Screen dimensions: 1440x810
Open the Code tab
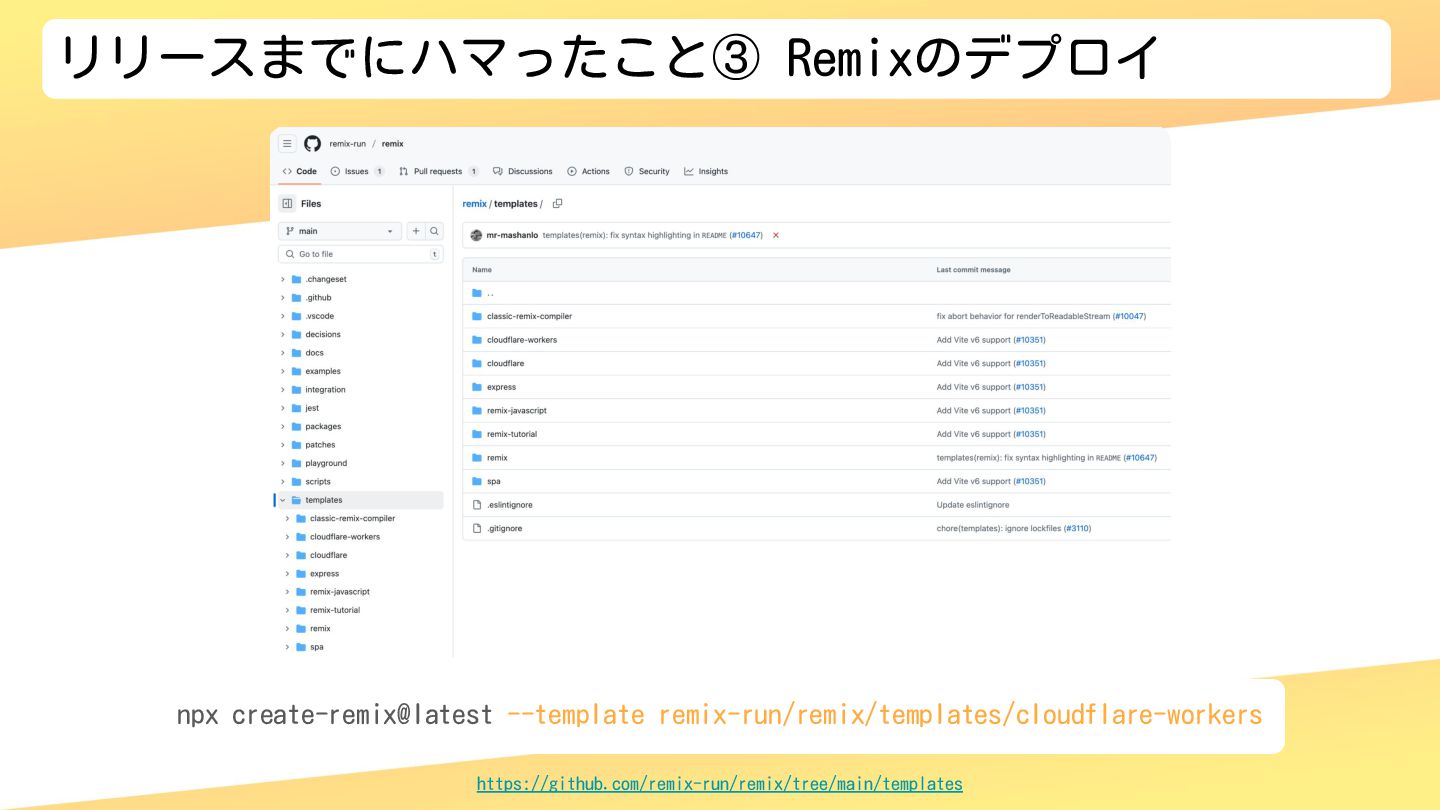(x=300, y=171)
